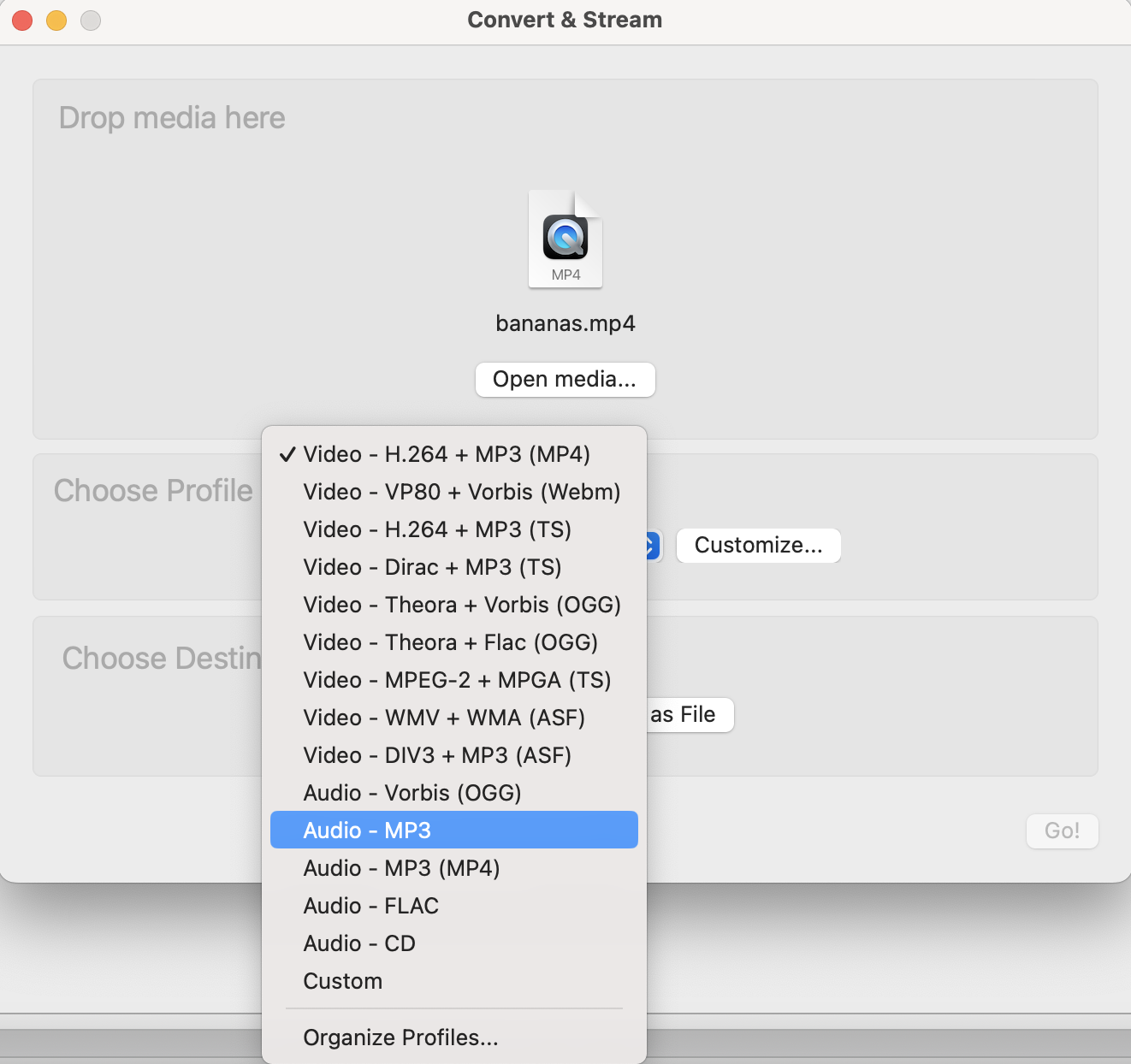Viewport: 1131px width, 1064px height.
Task: Click the bananas.mp4 file icon
Action: tap(565, 239)
